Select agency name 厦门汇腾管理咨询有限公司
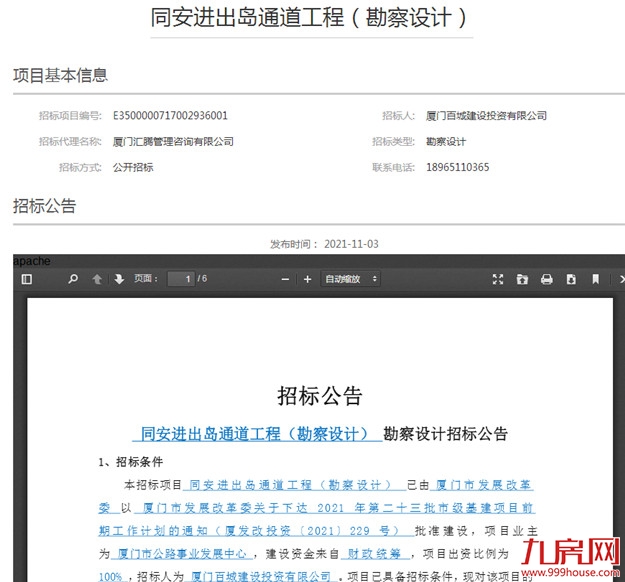 173,142
